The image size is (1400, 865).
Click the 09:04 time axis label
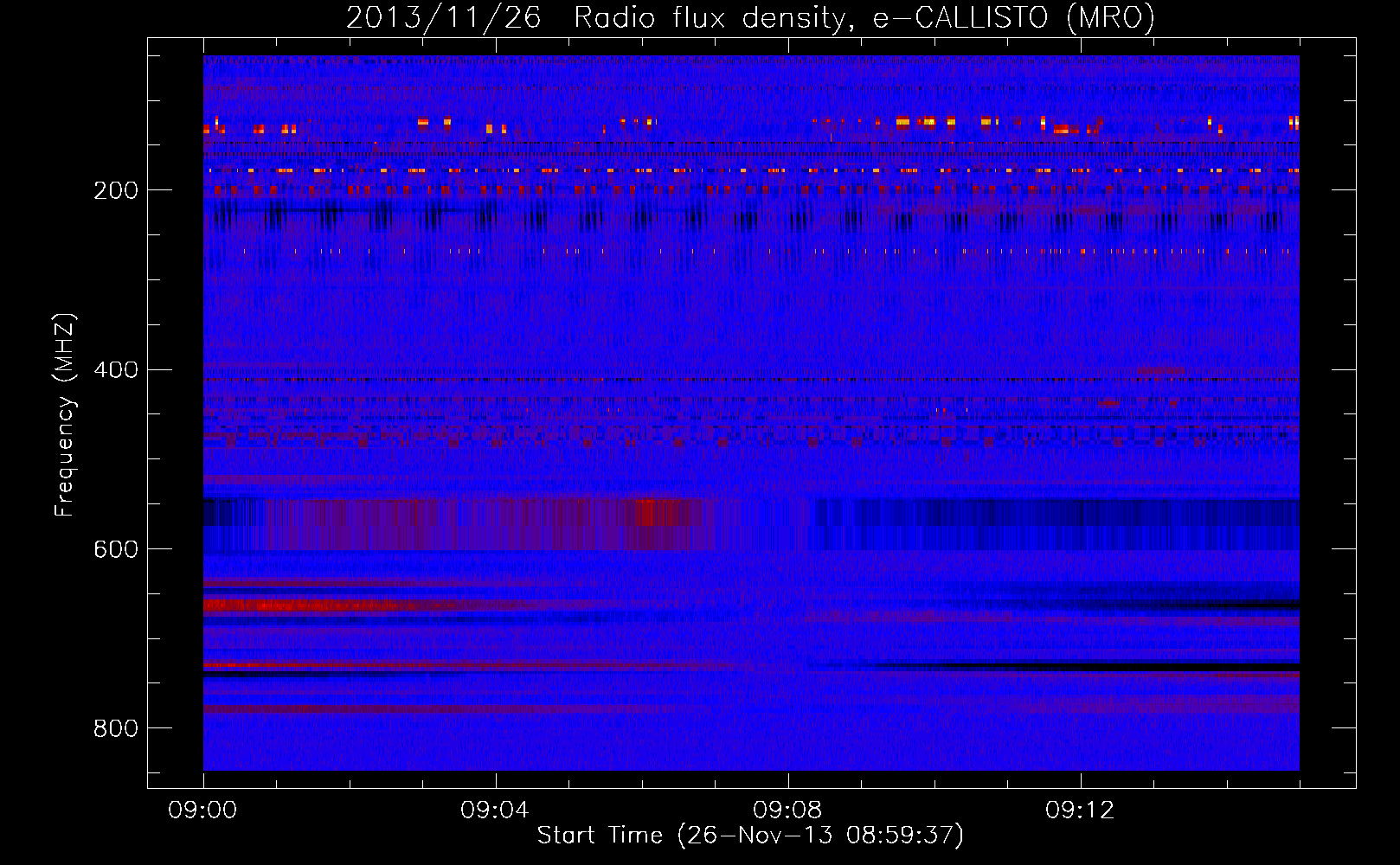click(x=496, y=811)
